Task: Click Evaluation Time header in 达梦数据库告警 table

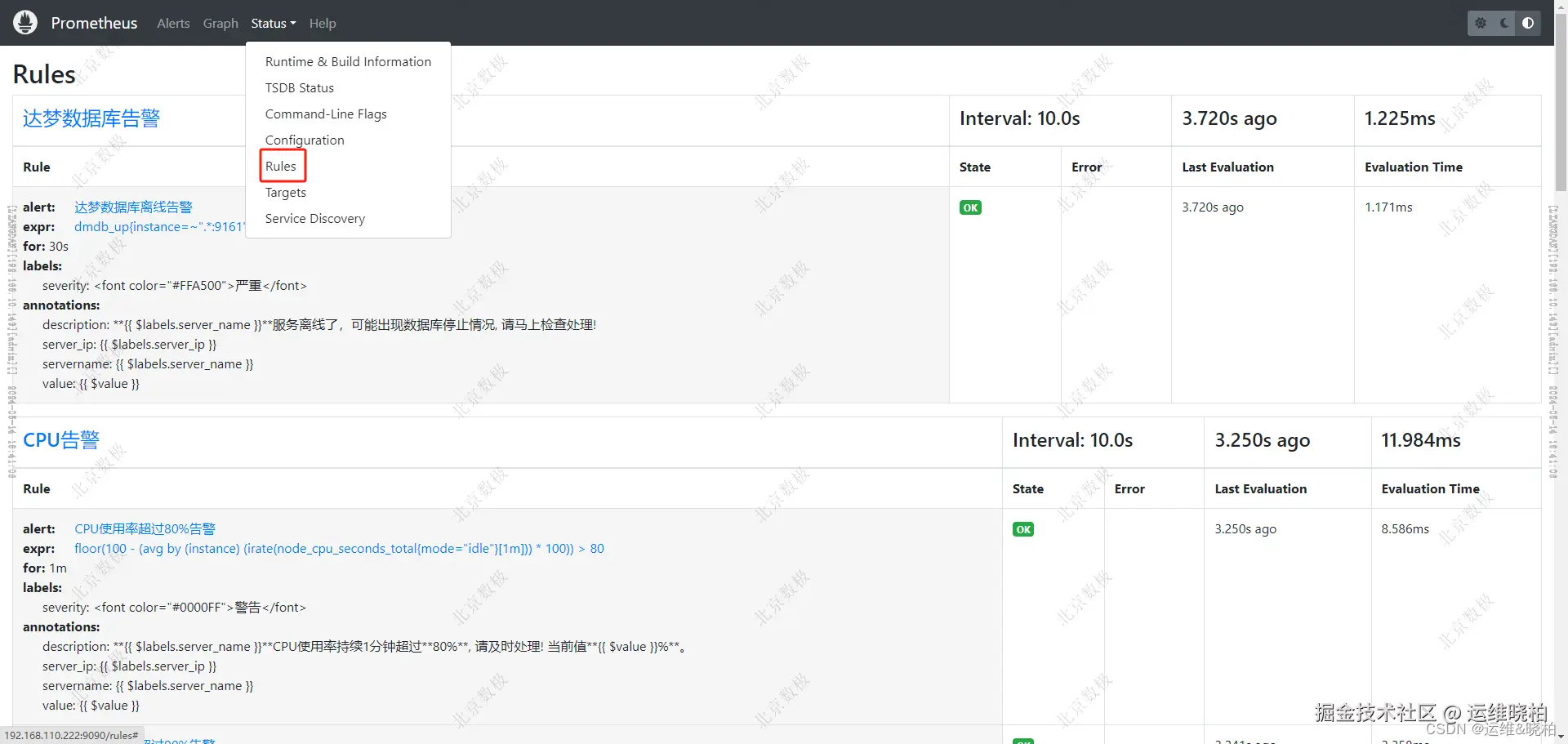Action: point(1414,167)
